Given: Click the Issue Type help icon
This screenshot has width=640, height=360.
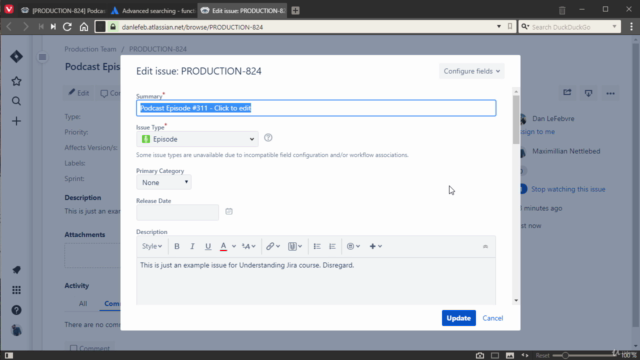Looking at the screenshot, I should coord(268,138).
